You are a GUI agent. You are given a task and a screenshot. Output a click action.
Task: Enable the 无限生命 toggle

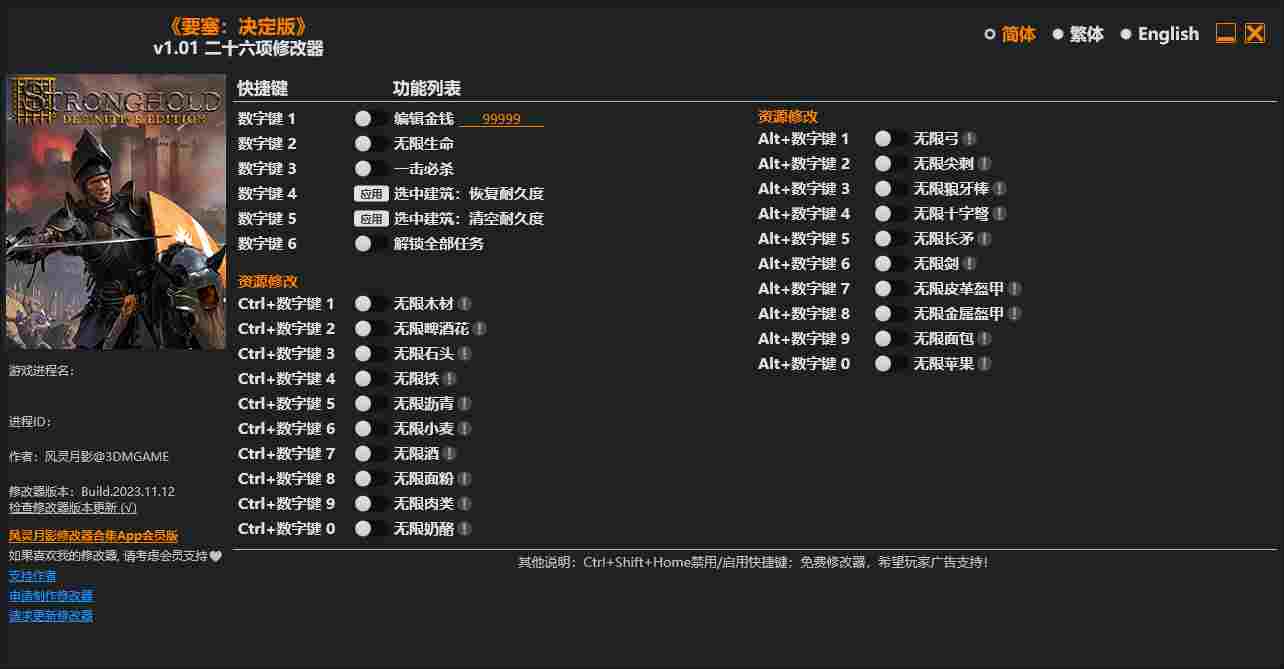click(x=371, y=143)
